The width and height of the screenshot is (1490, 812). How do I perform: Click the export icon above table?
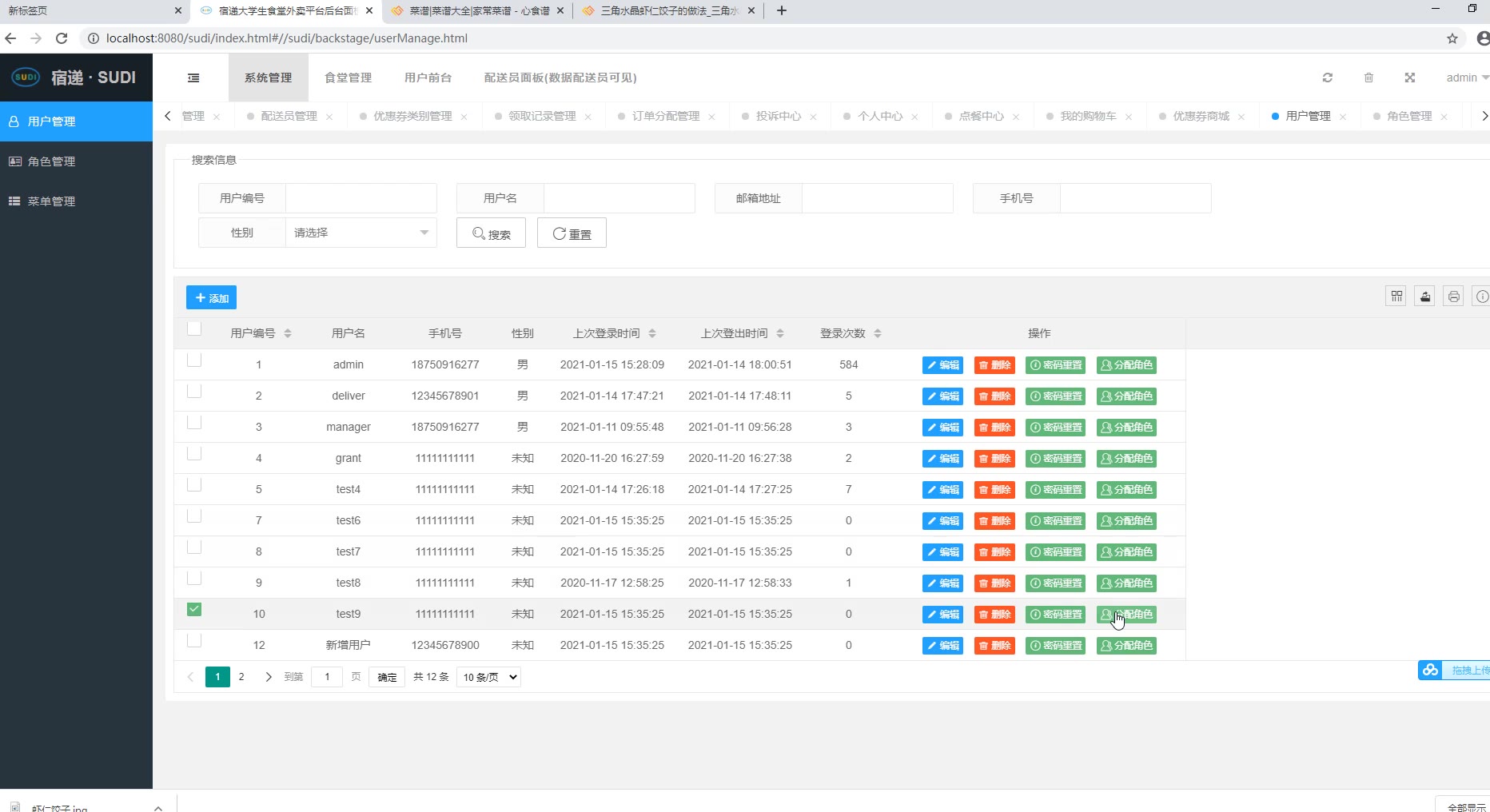[1425, 297]
